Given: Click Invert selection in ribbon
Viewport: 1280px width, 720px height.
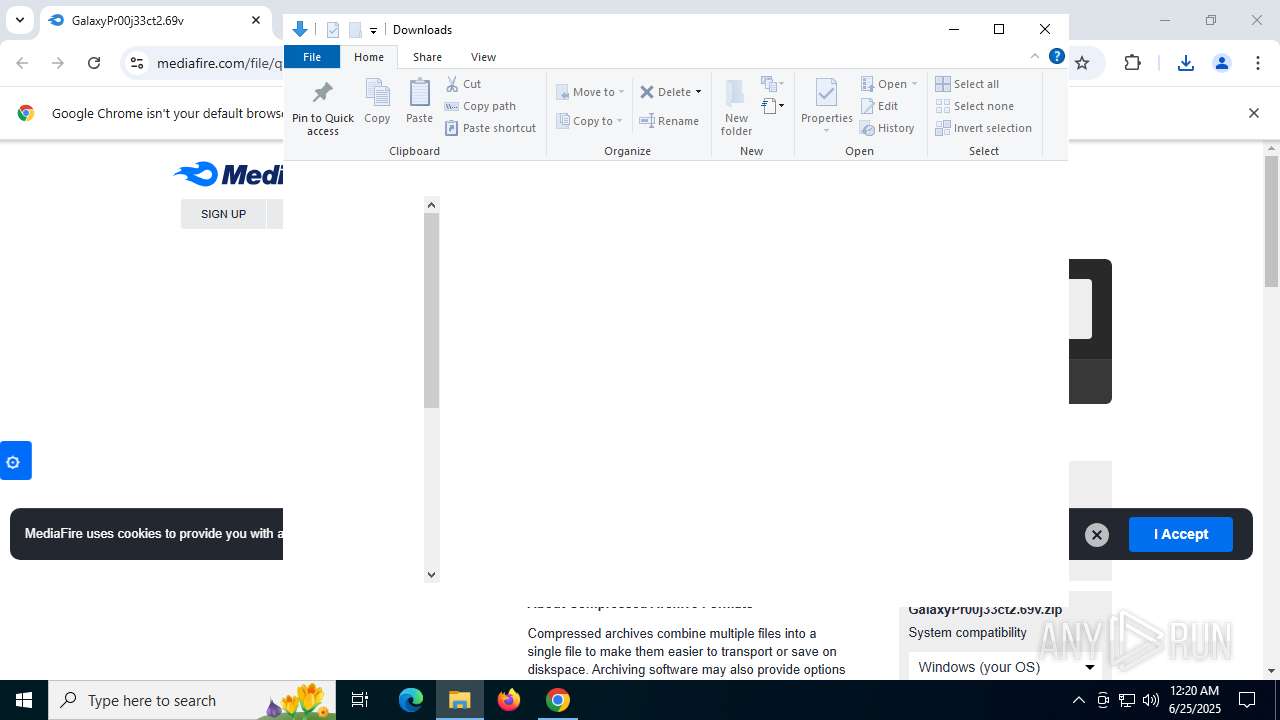Looking at the screenshot, I should point(984,128).
